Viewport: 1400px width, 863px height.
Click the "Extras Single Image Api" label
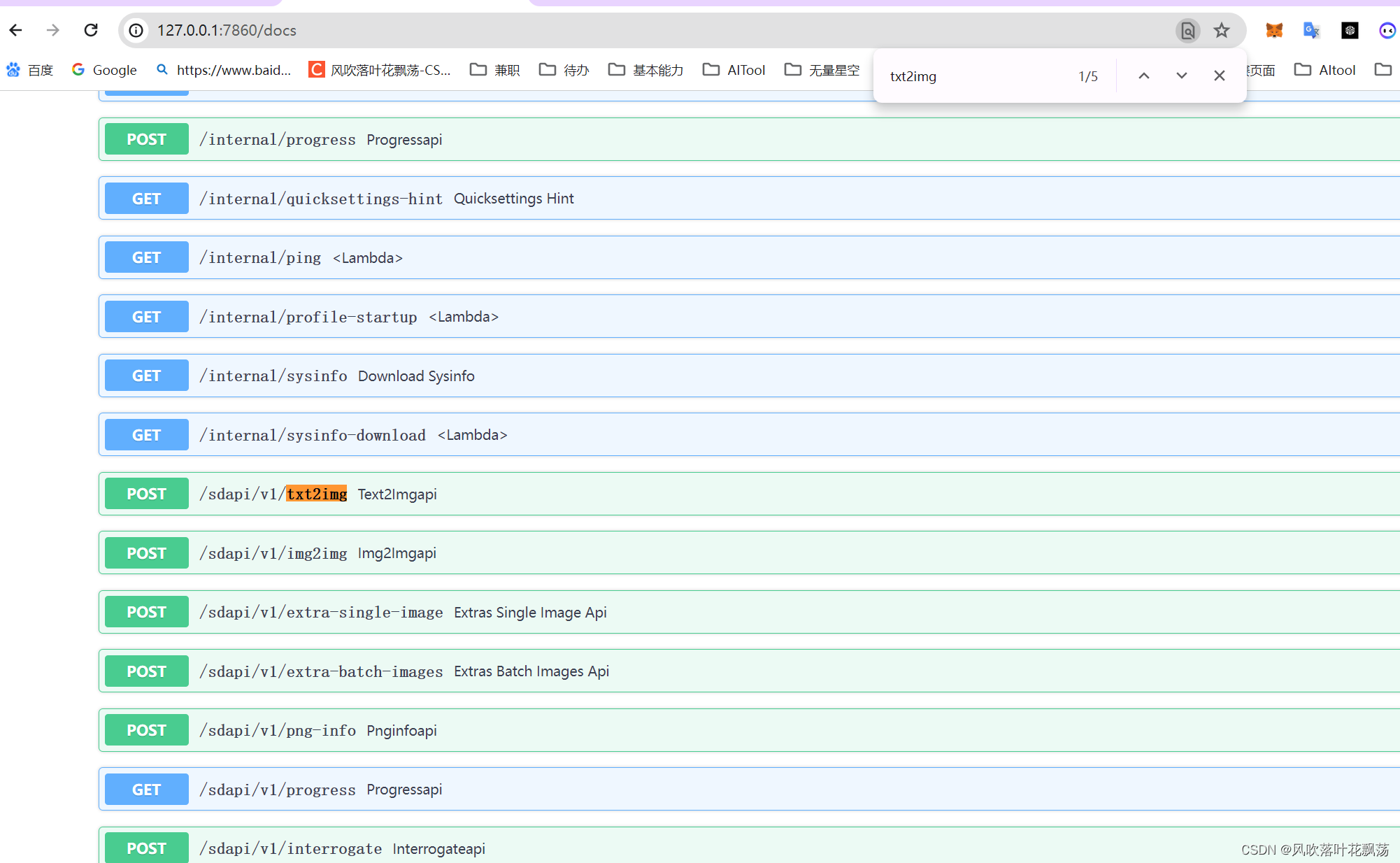(530, 612)
